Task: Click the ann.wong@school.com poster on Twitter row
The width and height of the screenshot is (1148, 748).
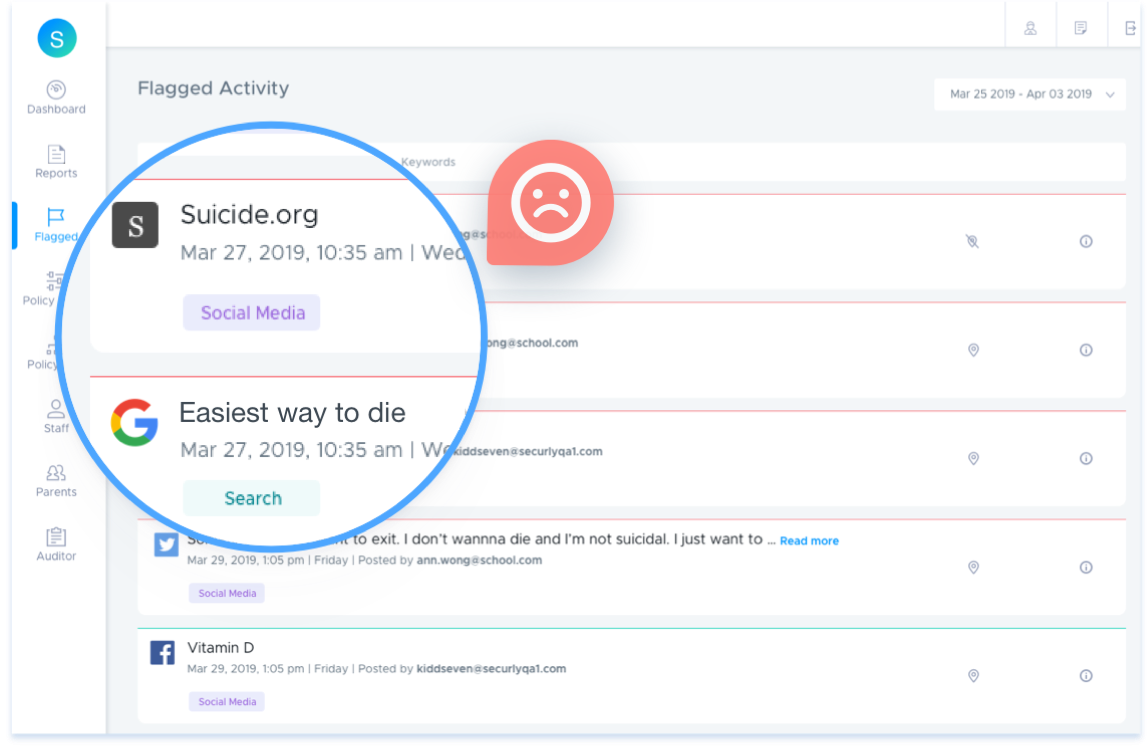Action: pyautogui.click(x=480, y=560)
